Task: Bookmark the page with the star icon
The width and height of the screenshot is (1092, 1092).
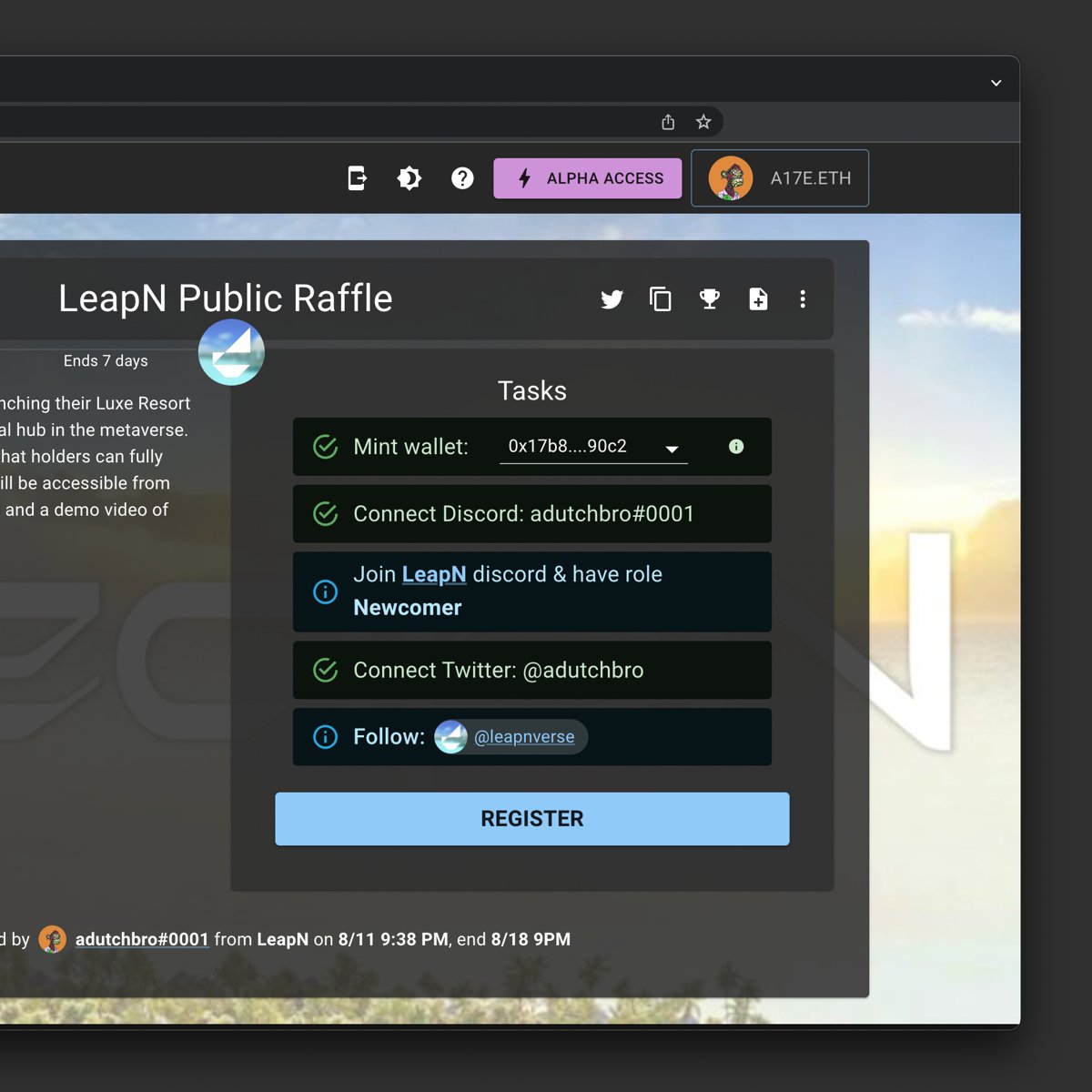Action: pyautogui.click(x=703, y=122)
